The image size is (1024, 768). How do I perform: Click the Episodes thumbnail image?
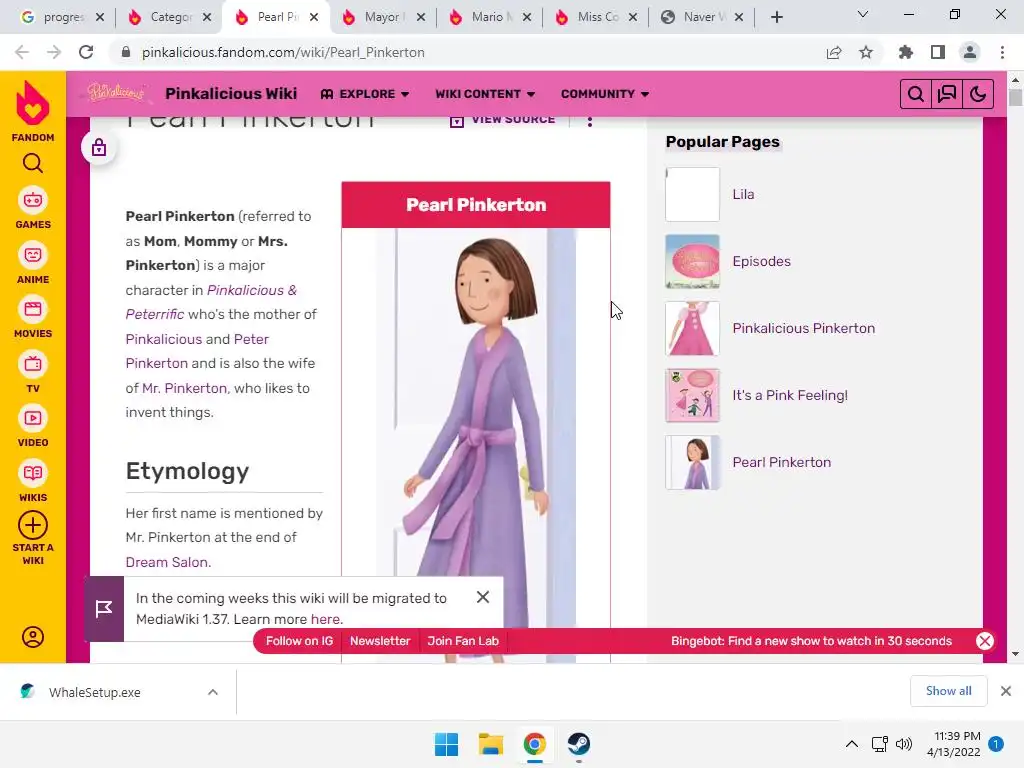coord(692,261)
